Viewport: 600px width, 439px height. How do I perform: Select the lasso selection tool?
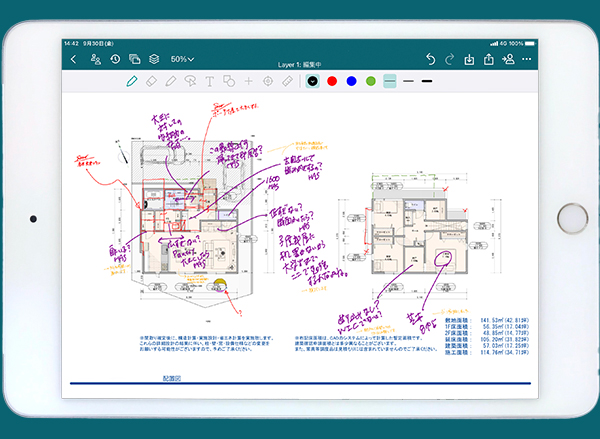190,80
